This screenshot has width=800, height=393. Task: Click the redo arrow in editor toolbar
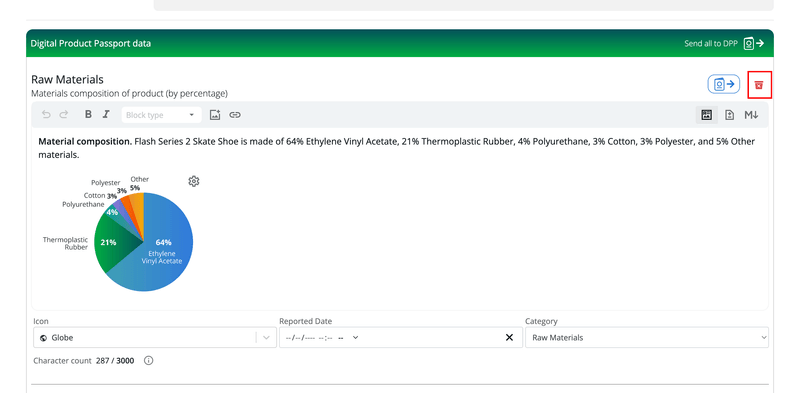tap(64, 115)
